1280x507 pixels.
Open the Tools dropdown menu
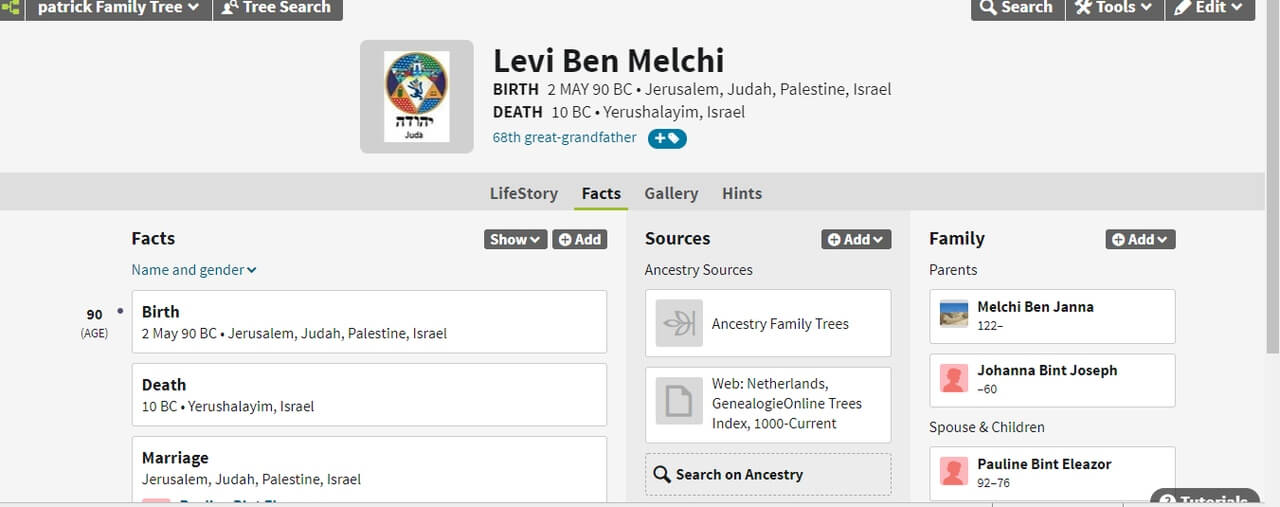[x=1113, y=8]
